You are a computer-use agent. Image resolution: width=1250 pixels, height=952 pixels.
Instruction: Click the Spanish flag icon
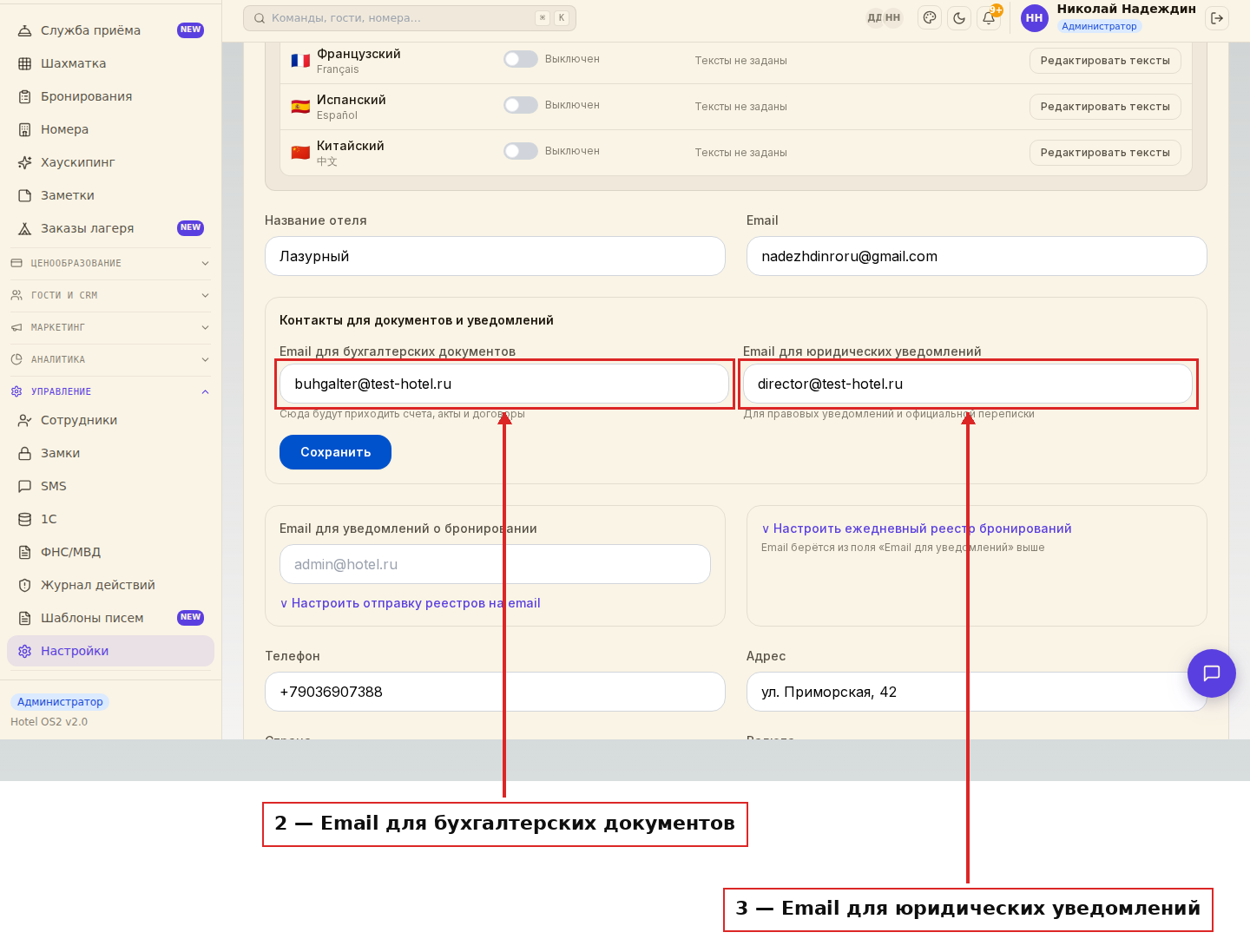click(x=300, y=107)
